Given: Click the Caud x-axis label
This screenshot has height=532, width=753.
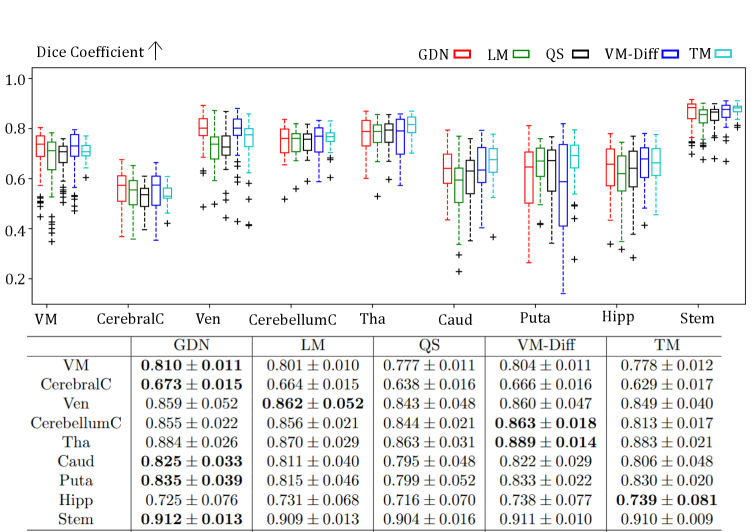Looking at the screenshot, I should pyautogui.click(x=455, y=320).
